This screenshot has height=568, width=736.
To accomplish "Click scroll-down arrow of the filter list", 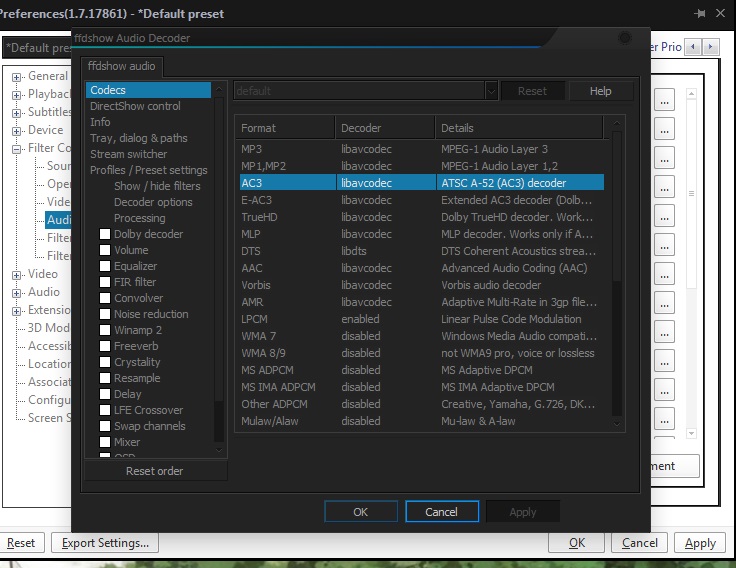I will (219, 450).
